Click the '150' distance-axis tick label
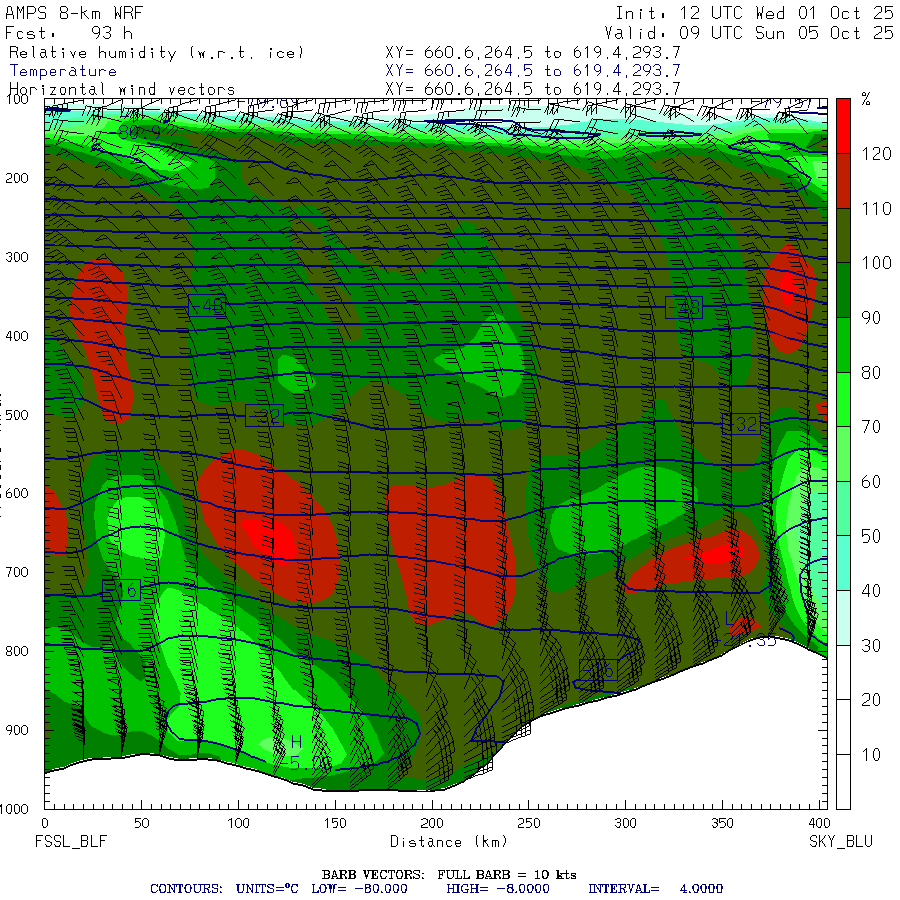Image resolution: width=900 pixels, height=900 pixels. pyautogui.click(x=335, y=823)
